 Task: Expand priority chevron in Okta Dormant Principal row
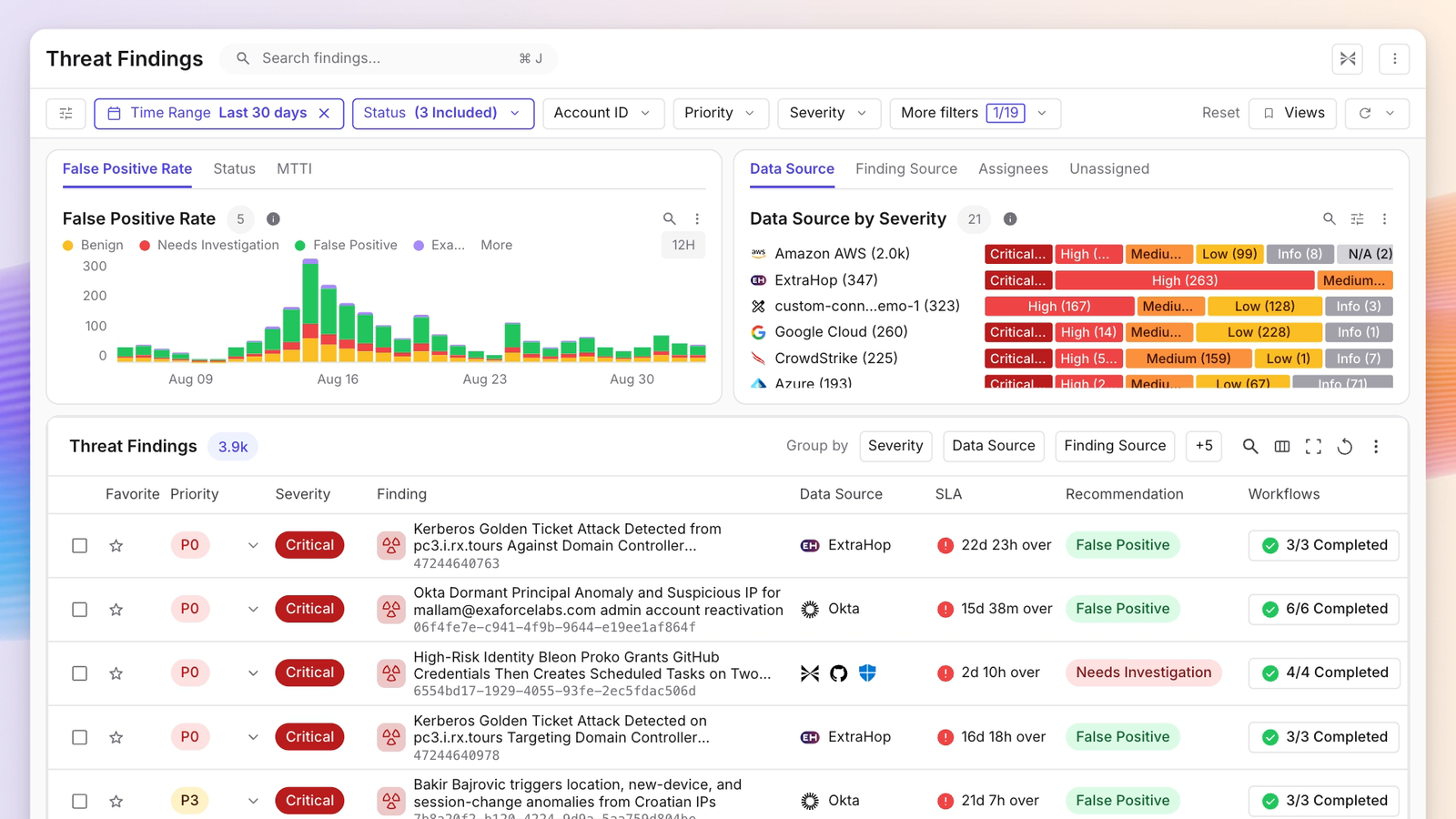coord(253,610)
